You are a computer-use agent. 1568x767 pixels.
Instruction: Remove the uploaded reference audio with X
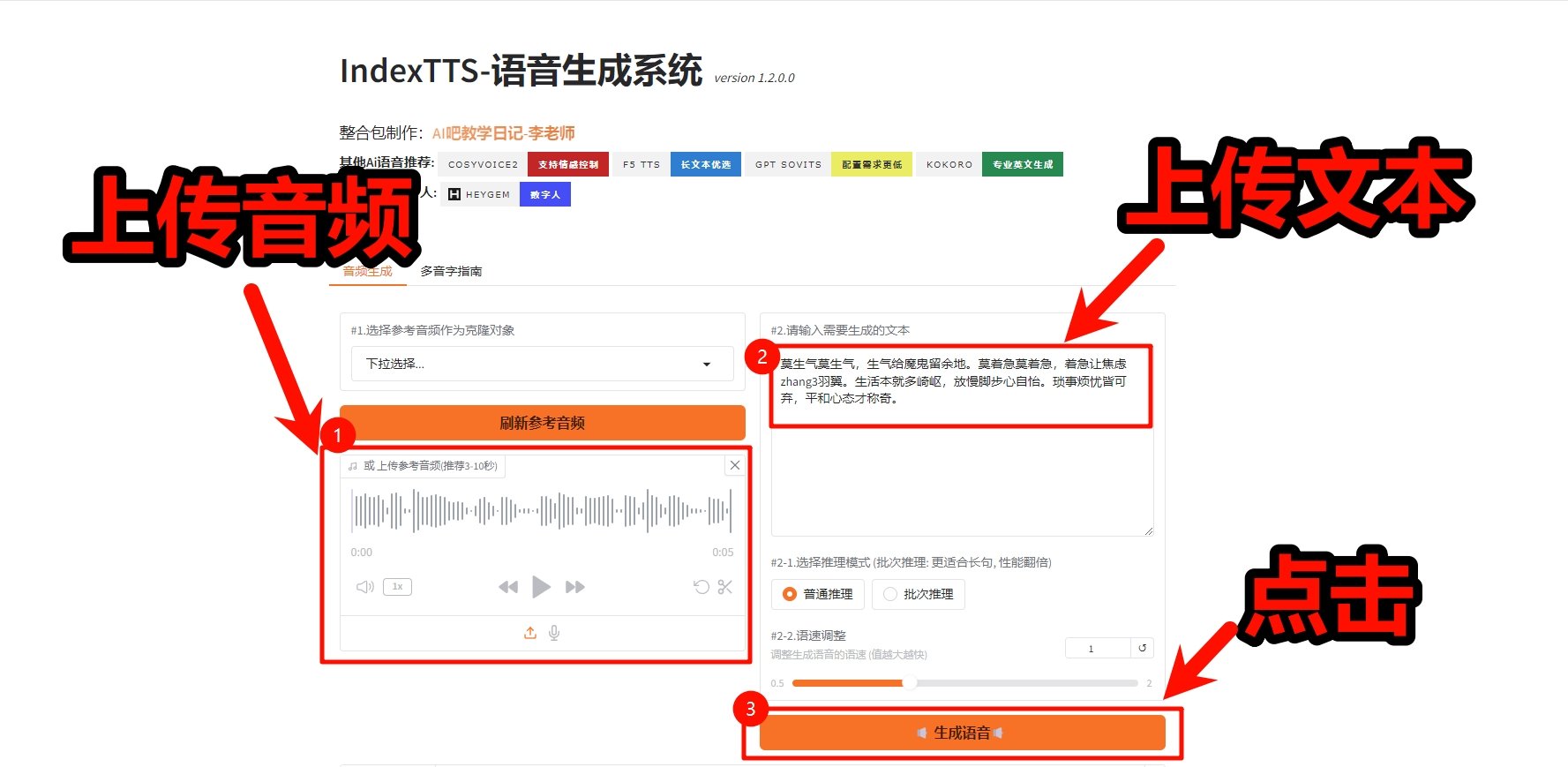(x=734, y=465)
